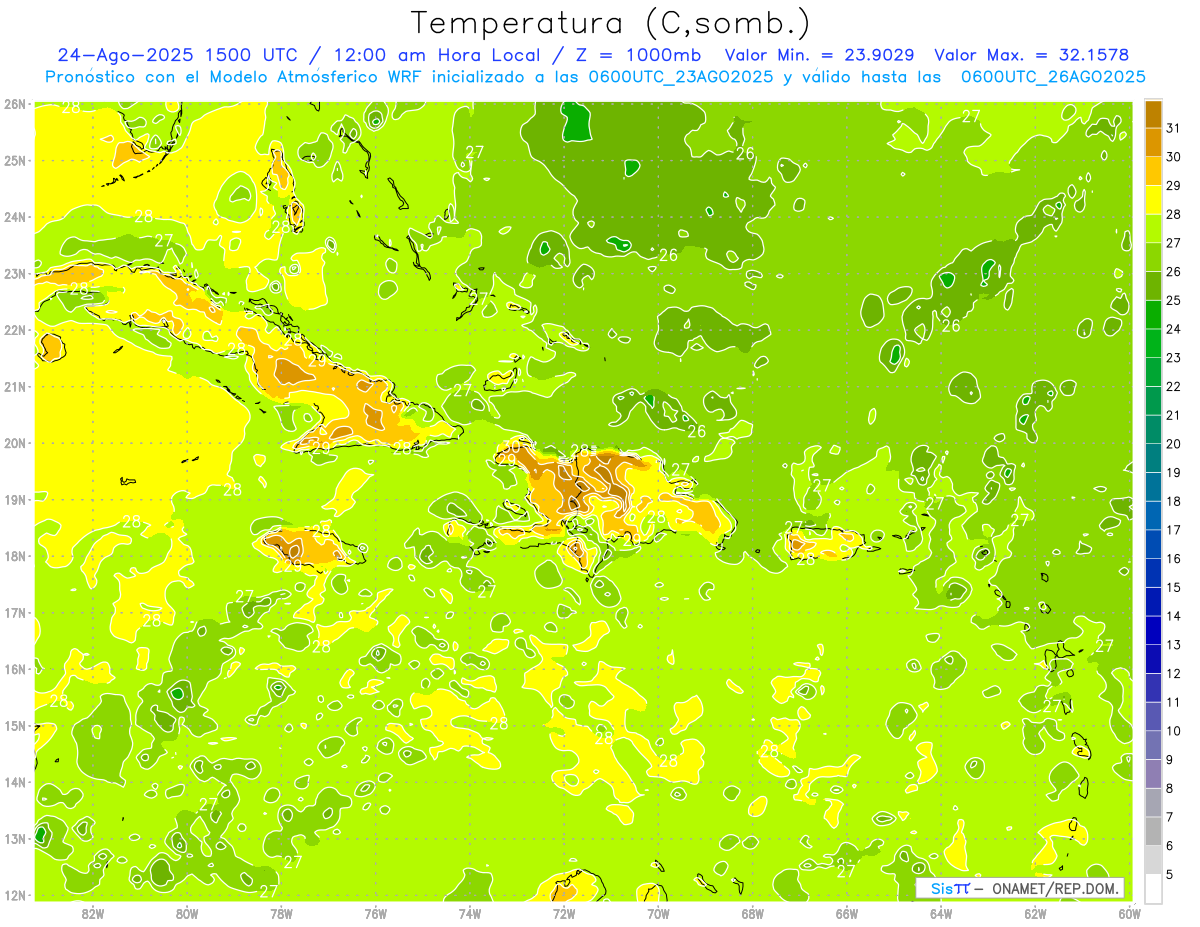Image resolution: width=1200 pixels, height=927 pixels.
Task: Click the "12N" latitude axis label
Action: [x=14, y=895]
